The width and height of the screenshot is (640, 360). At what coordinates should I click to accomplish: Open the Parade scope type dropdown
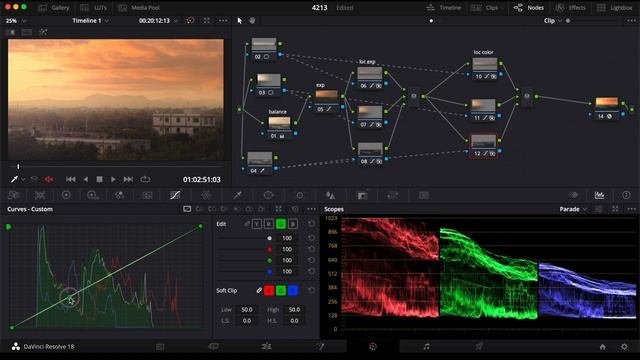pyautogui.click(x=573, y=209)
